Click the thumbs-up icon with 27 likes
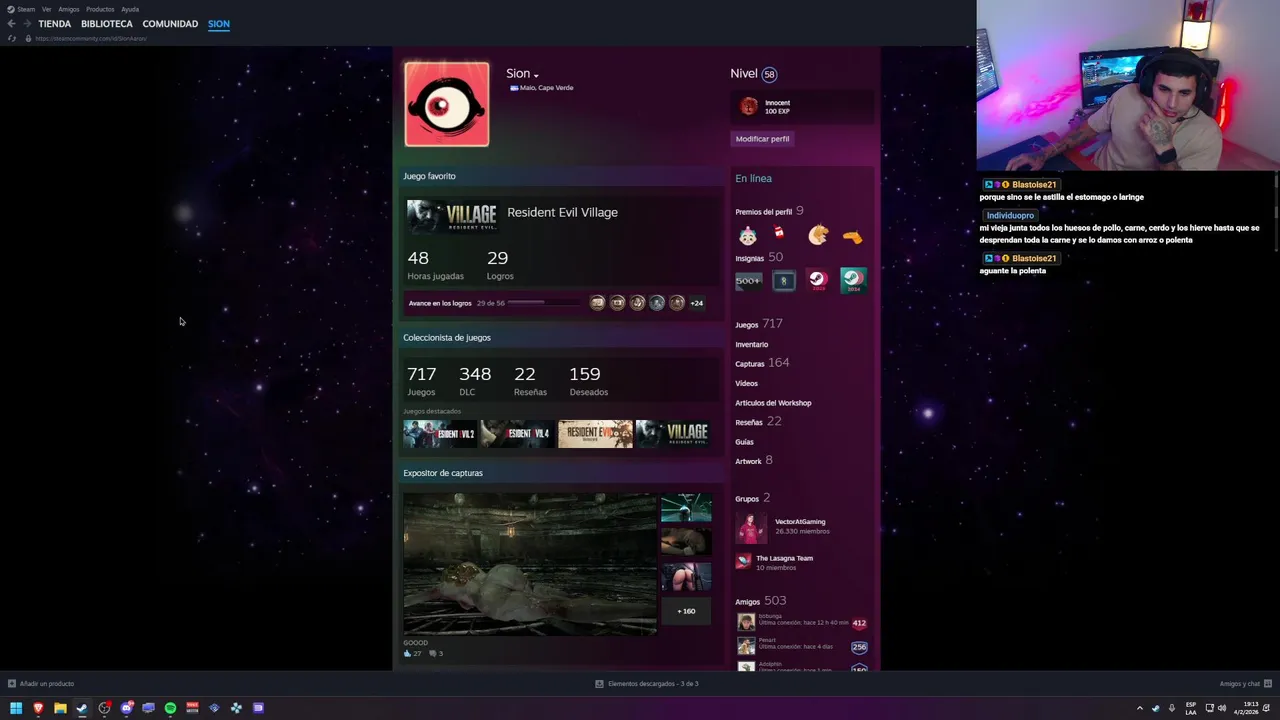Screen dimensions: 1280x720 [x=407, y=653]
